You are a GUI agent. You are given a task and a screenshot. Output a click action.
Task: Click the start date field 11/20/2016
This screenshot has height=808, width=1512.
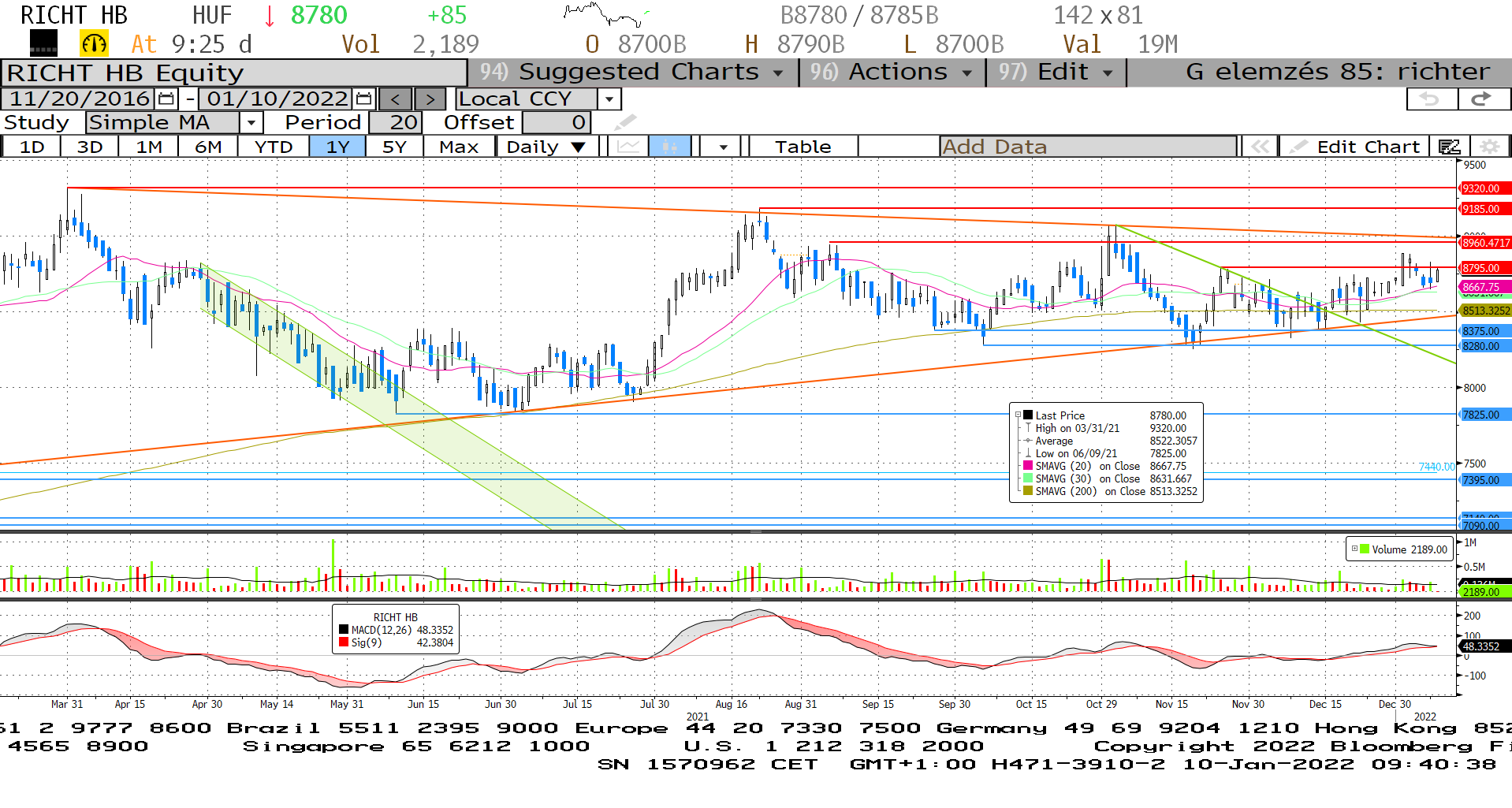coord(79,99)
